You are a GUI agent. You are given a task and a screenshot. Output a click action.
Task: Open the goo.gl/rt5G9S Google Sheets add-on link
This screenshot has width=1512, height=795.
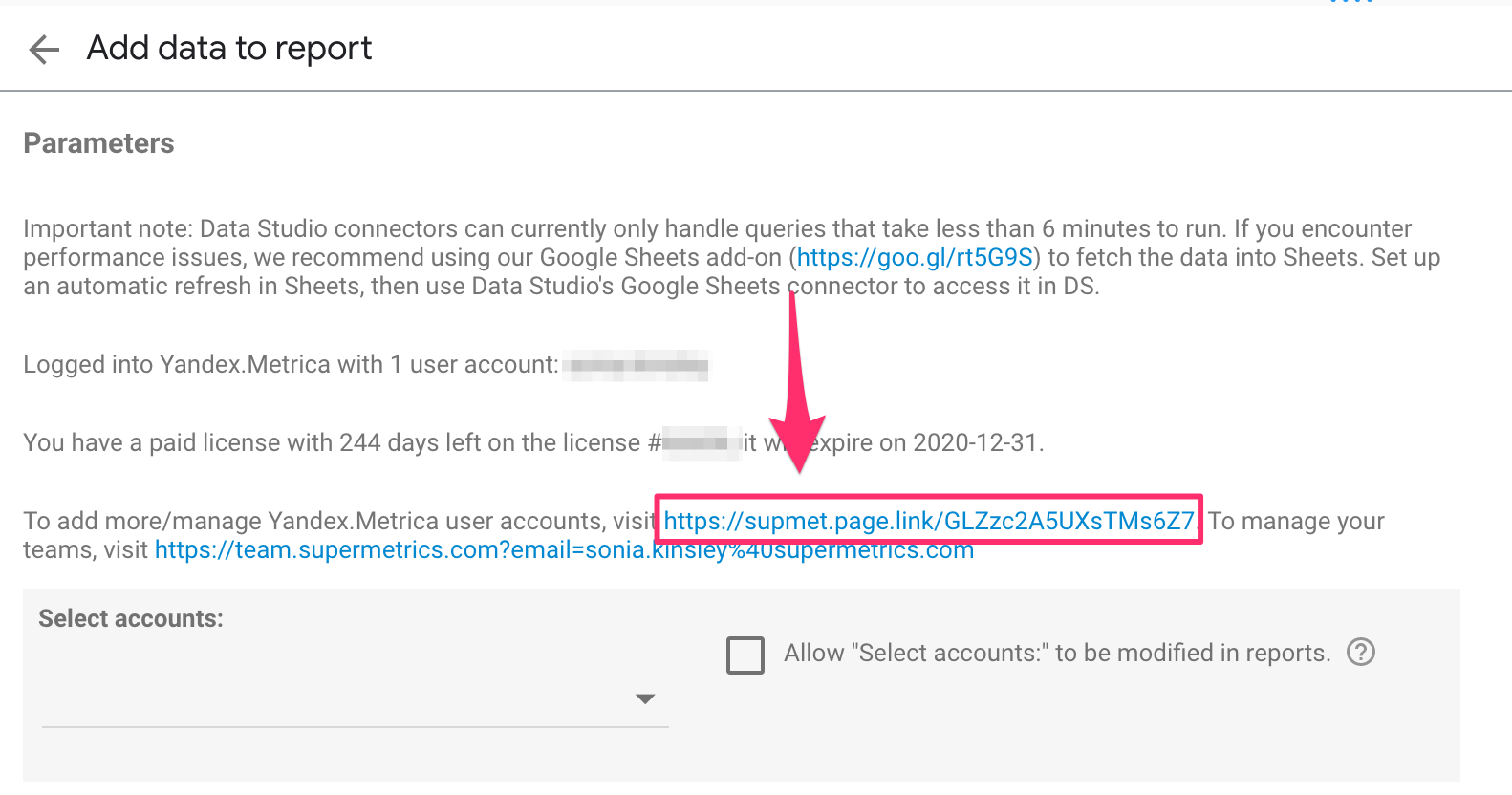[x=916, y=257]
